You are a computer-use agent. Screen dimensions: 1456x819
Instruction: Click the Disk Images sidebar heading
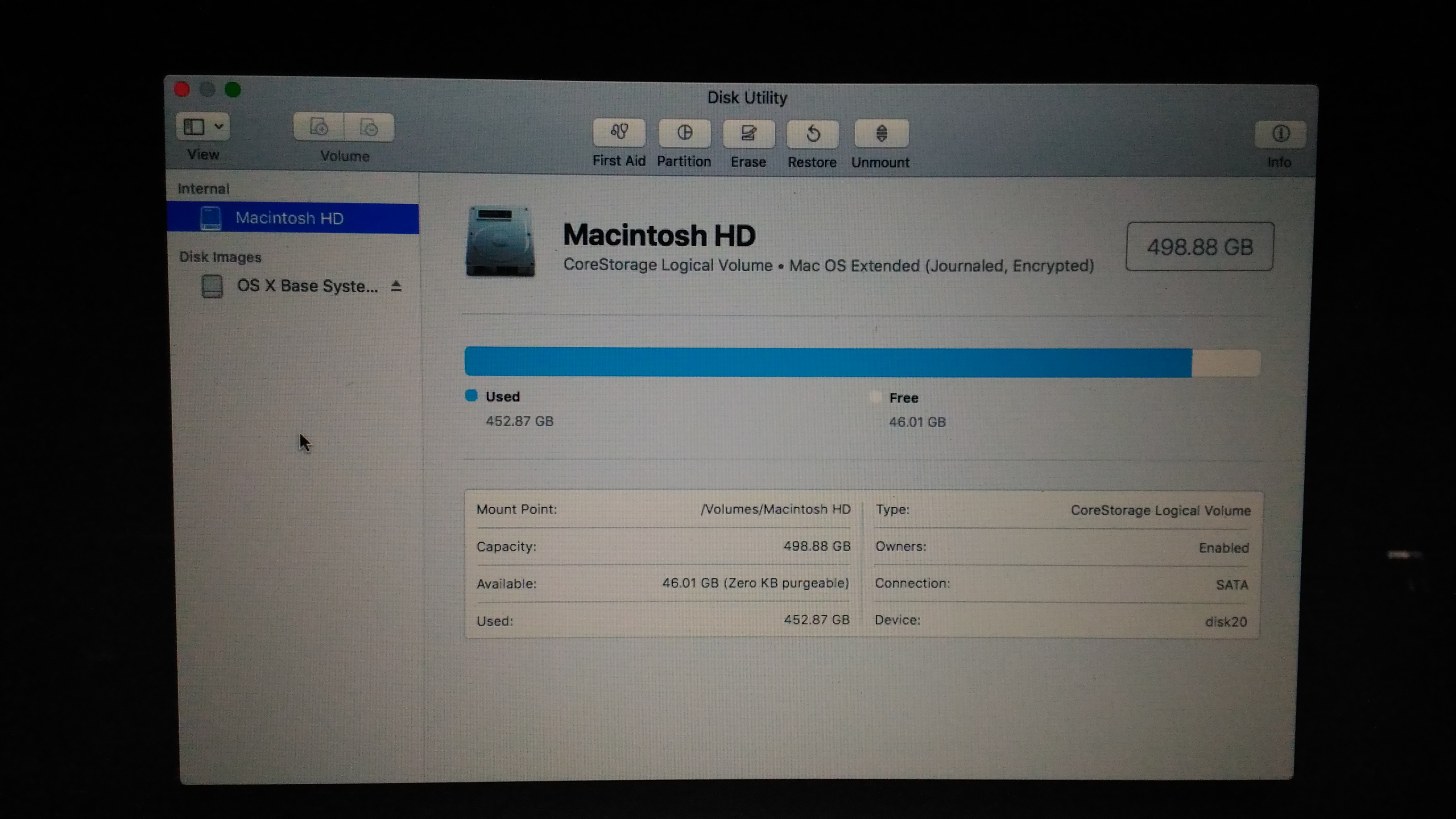tap(220, 257)
